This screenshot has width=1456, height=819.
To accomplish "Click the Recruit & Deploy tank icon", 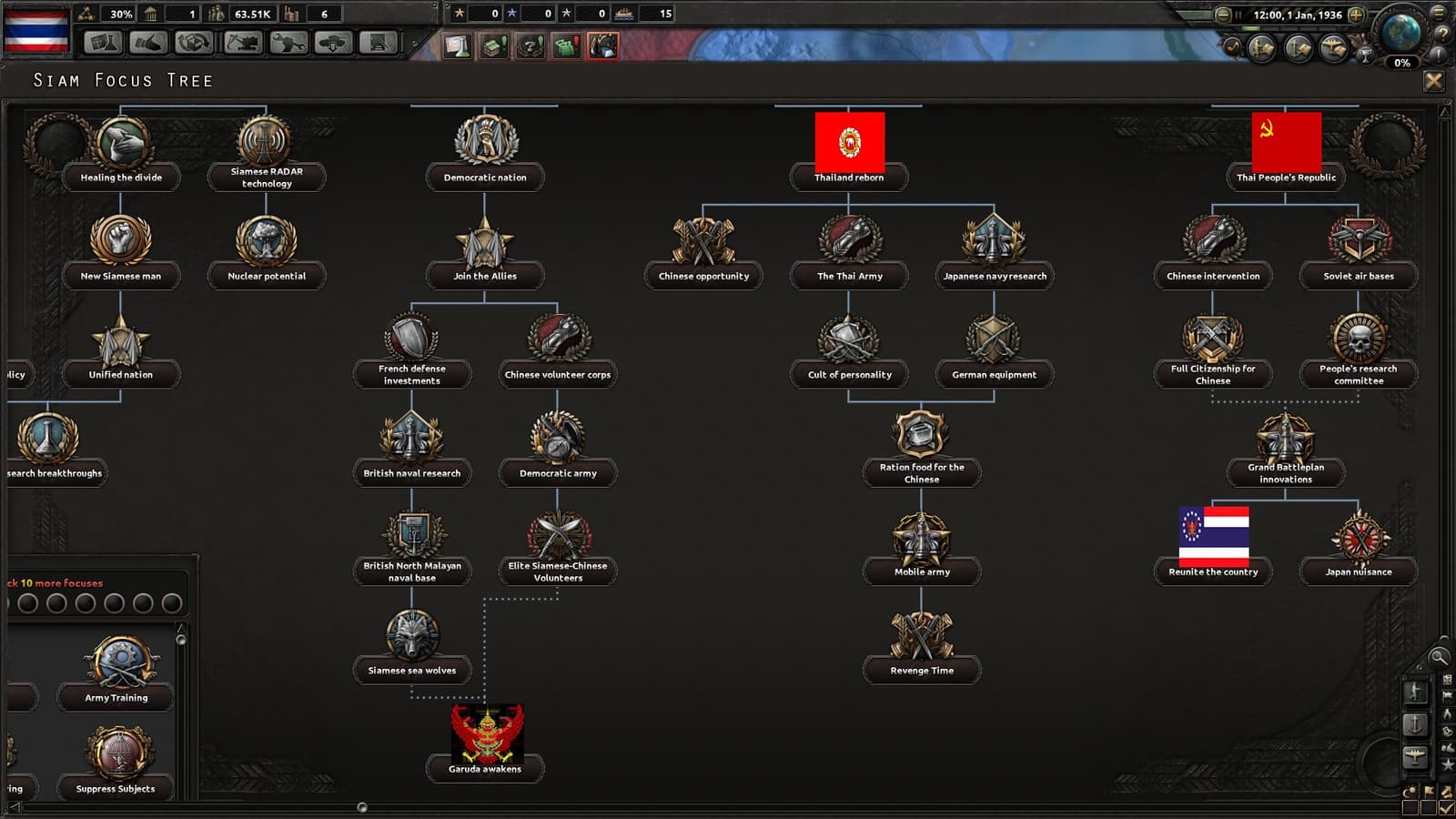I will click(x=333, y=43).
